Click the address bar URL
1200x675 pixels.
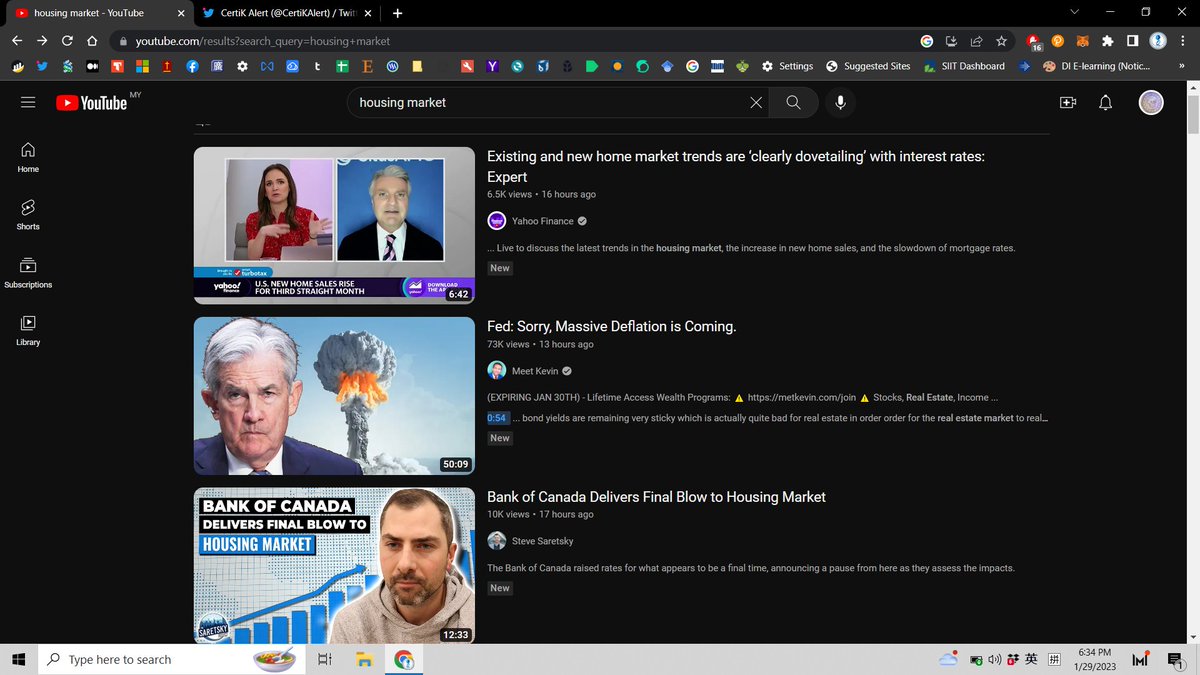point(263,41)
